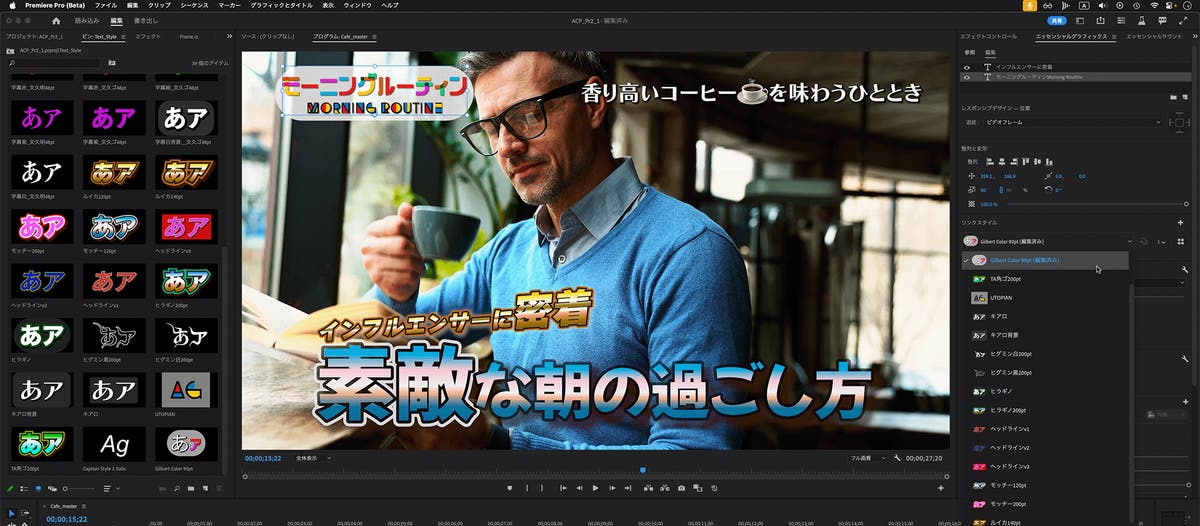Image resolution: width=1200 pixels, height=526 pixels.
Task: Hide the モーニングルーティン text layer
Action: [966, 76]
